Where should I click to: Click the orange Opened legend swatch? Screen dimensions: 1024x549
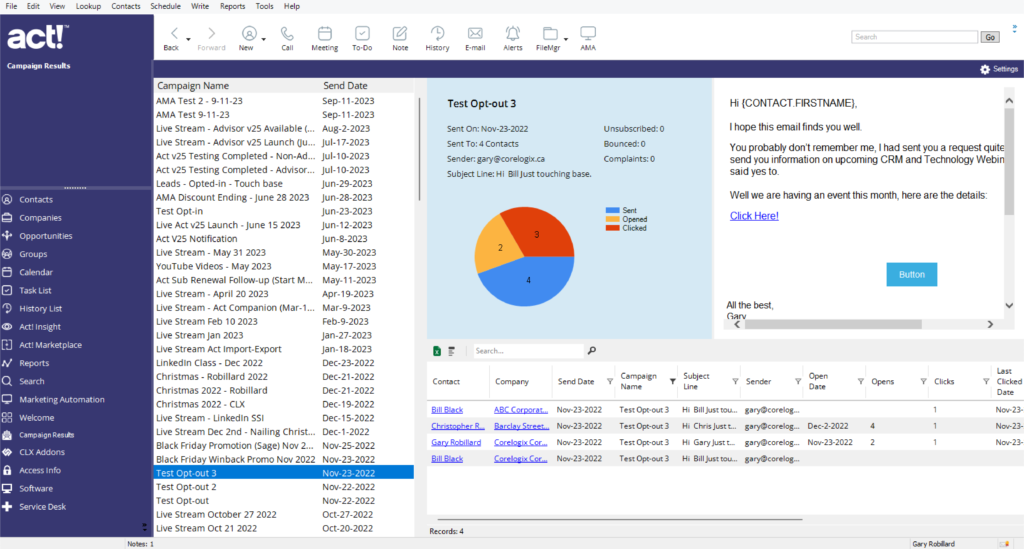coord(612,219)
